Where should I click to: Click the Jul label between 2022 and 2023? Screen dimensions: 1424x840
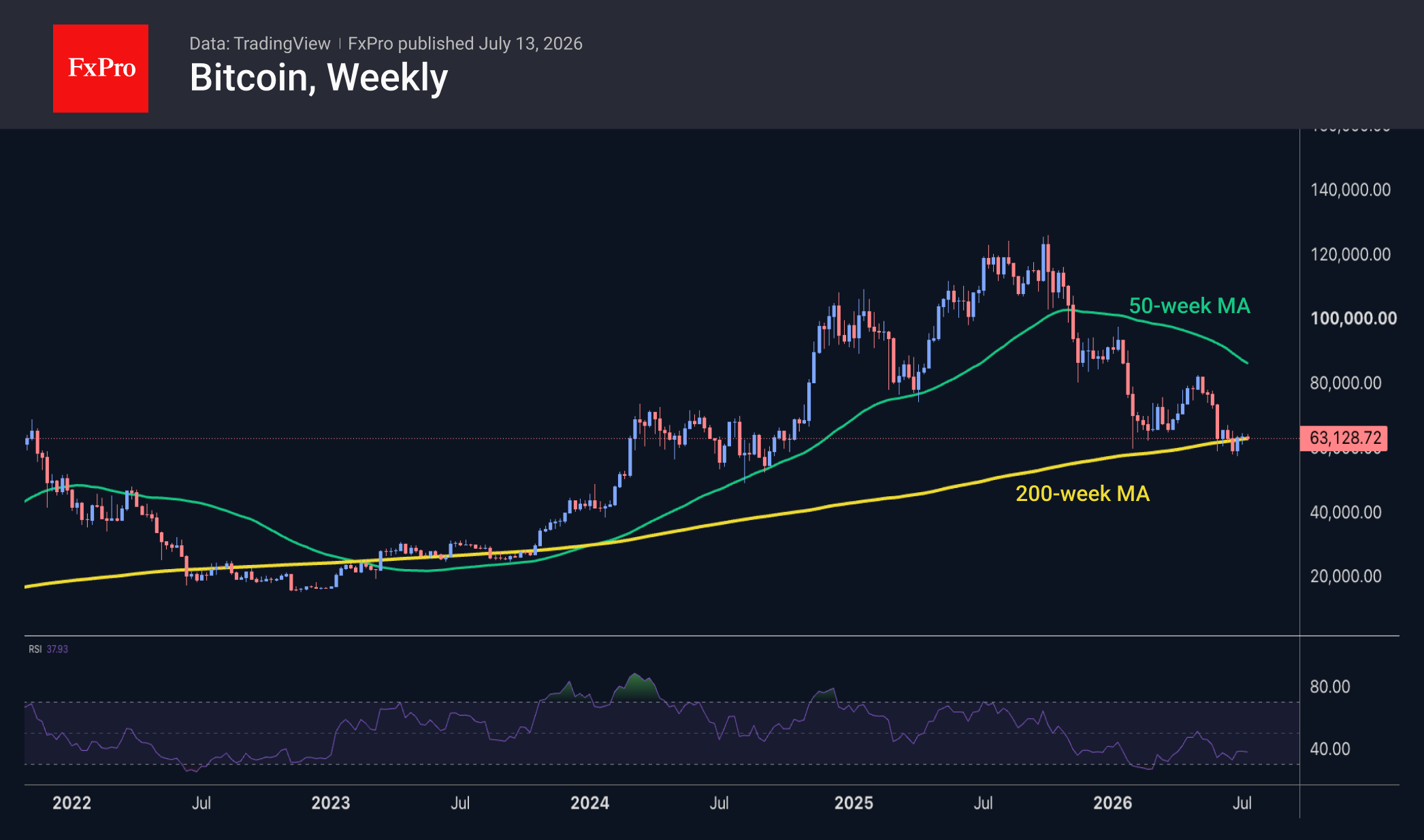point(201,803)
